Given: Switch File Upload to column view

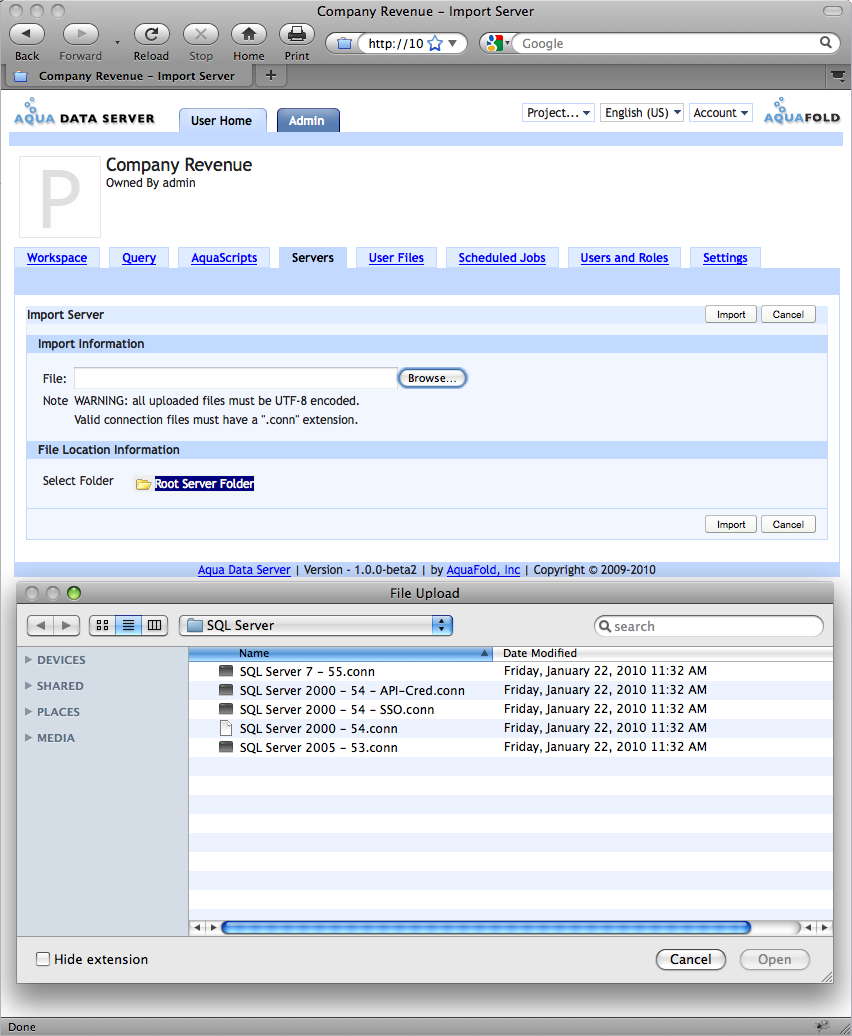Looking at the screenshot, I should tap(154, 625).
